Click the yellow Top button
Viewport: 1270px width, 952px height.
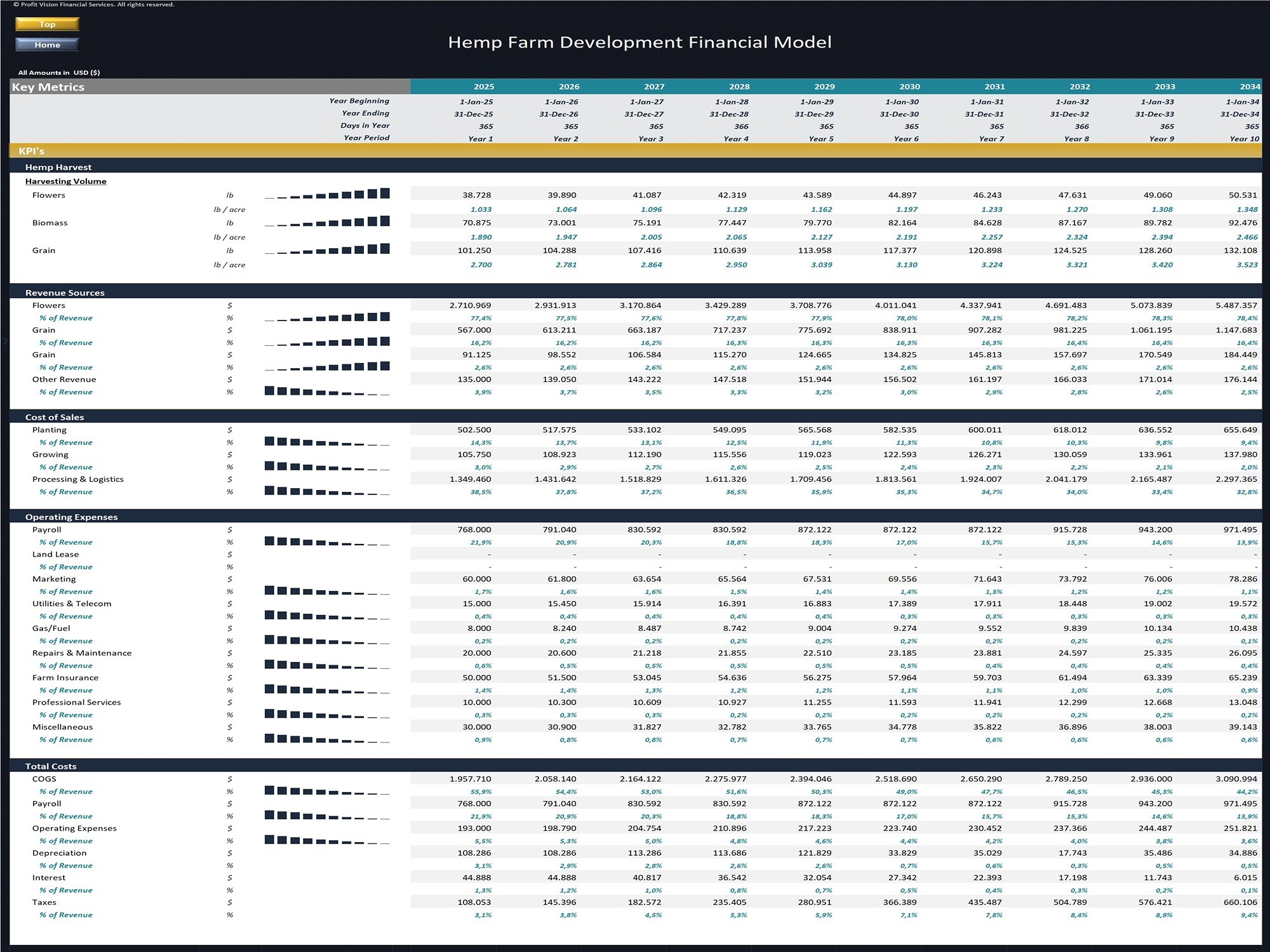pyautogui.click(x=47, y=24)
